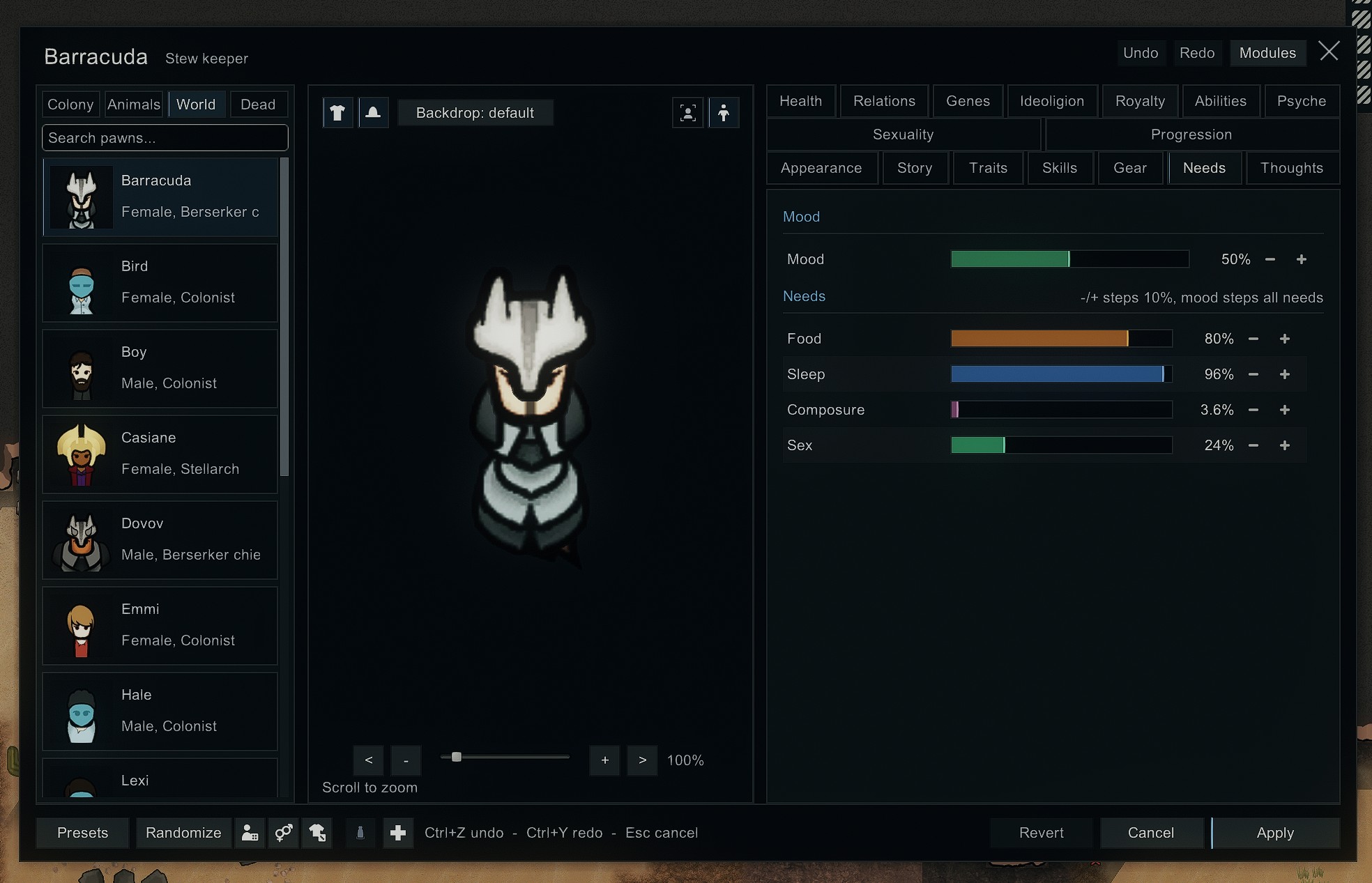This screenshot has height=883, width=1372.
Task: Open the Relations tab
Action: (884, 101)
